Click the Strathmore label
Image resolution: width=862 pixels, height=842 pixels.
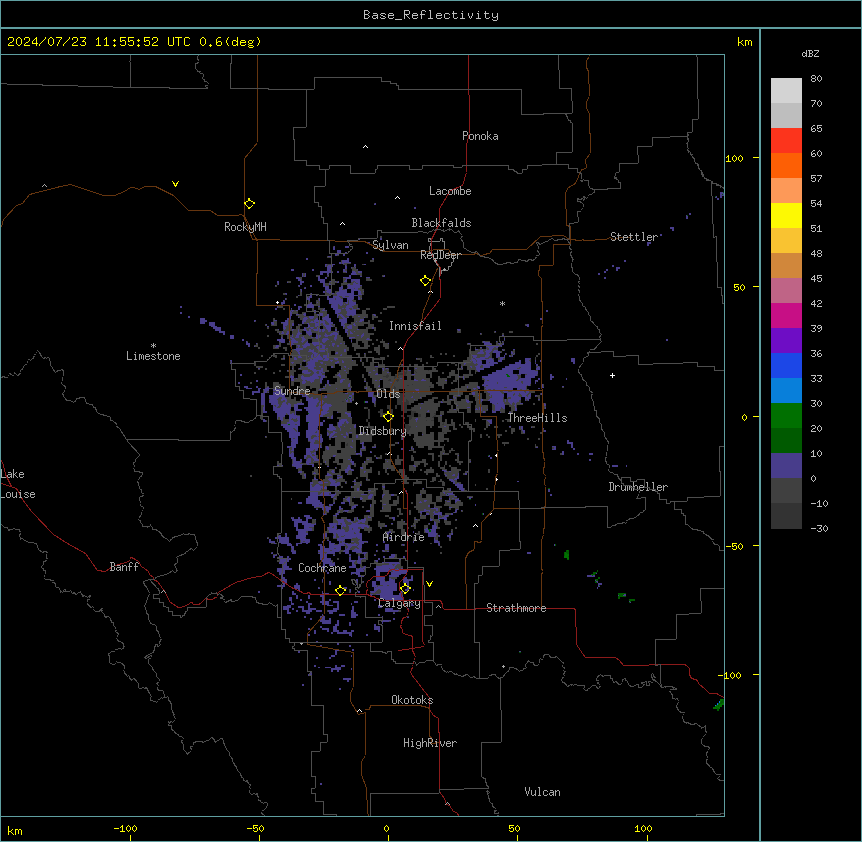click(x=516, y=608)
